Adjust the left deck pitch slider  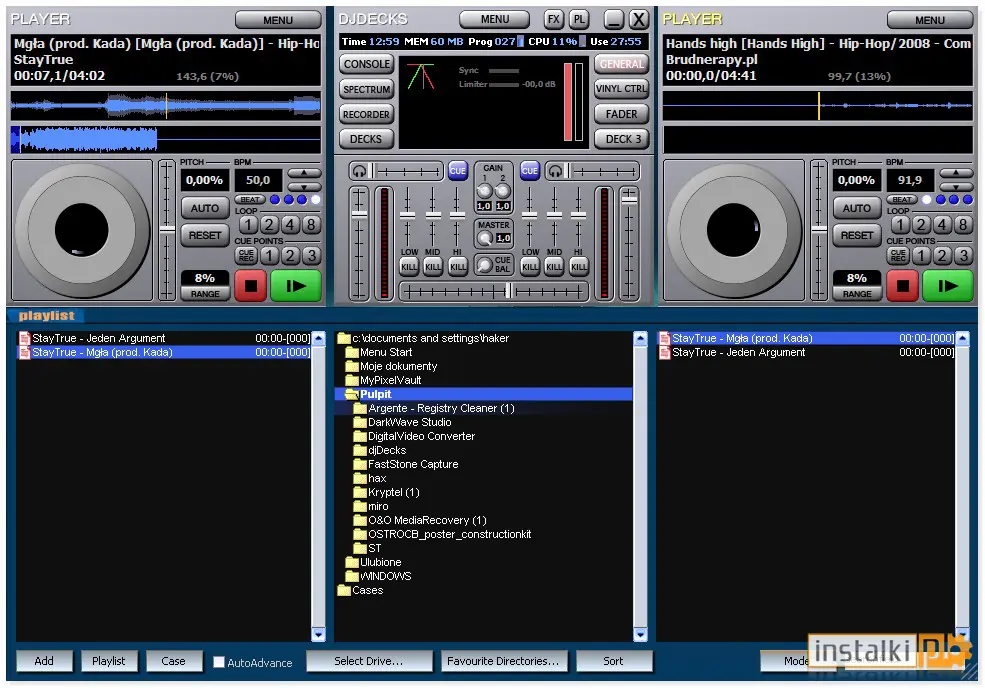[167, 230]
